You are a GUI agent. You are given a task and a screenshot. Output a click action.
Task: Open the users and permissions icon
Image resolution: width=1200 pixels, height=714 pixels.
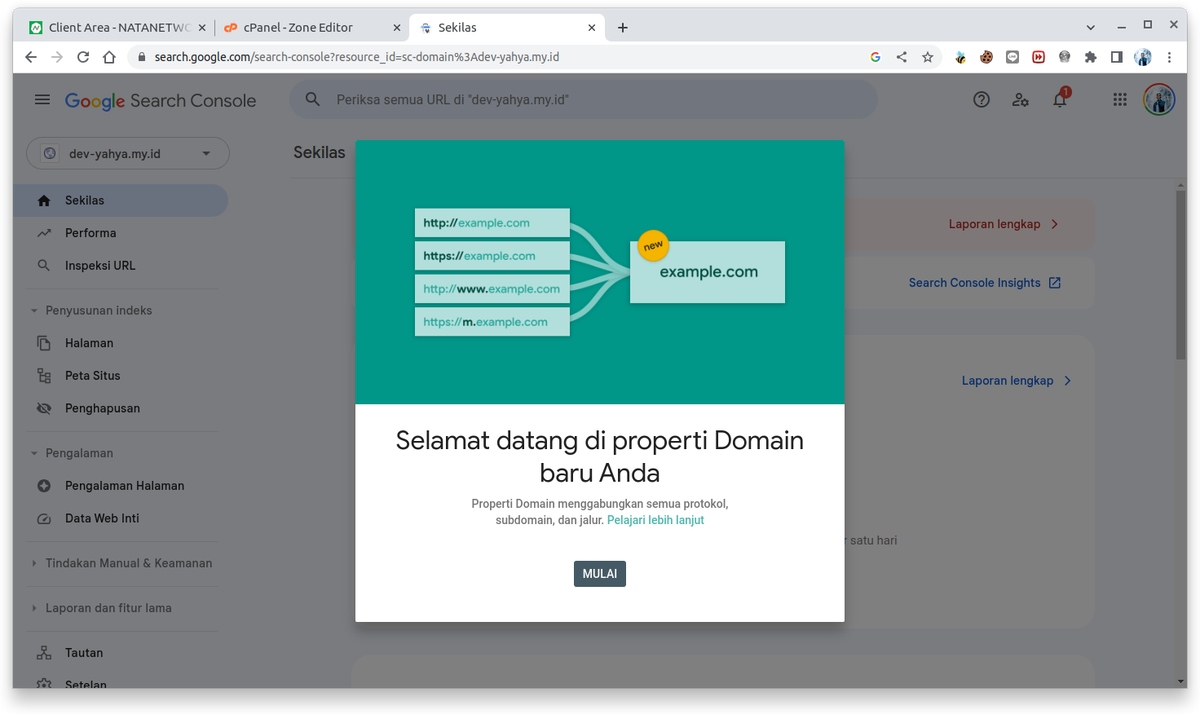tap(1020, 100)
